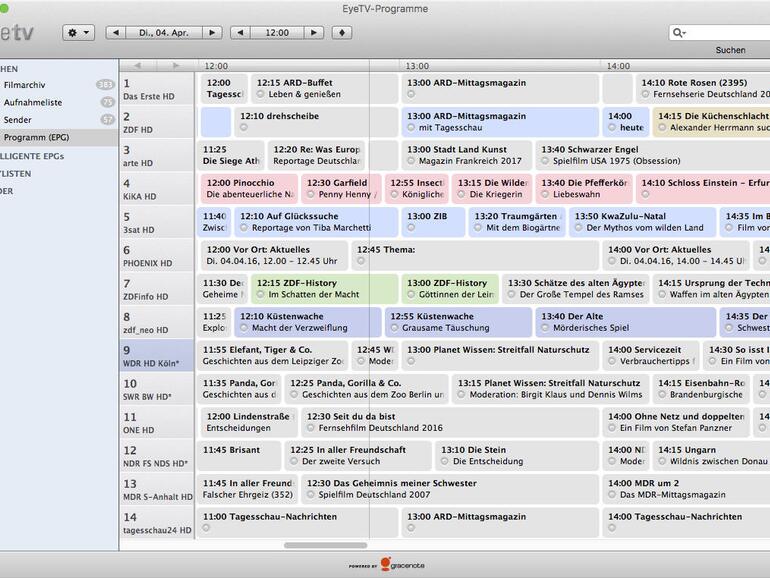The image size is (770, 578).
Task: Select Programm (EPG) sidebar item
Action: pos(58,138)
